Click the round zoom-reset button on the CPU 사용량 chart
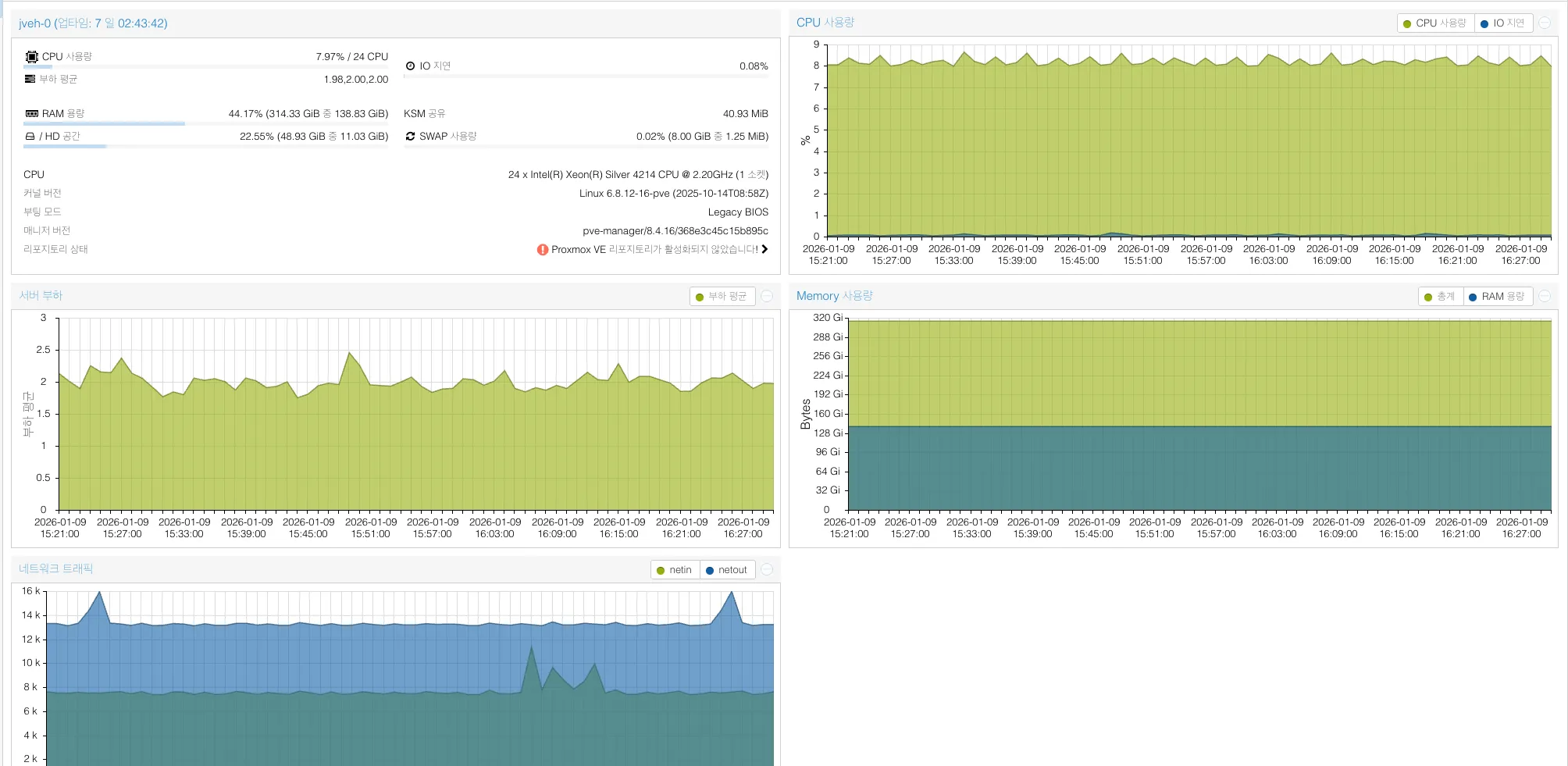The height and width of the screenshot is (766, 1568). point(1544,23)
